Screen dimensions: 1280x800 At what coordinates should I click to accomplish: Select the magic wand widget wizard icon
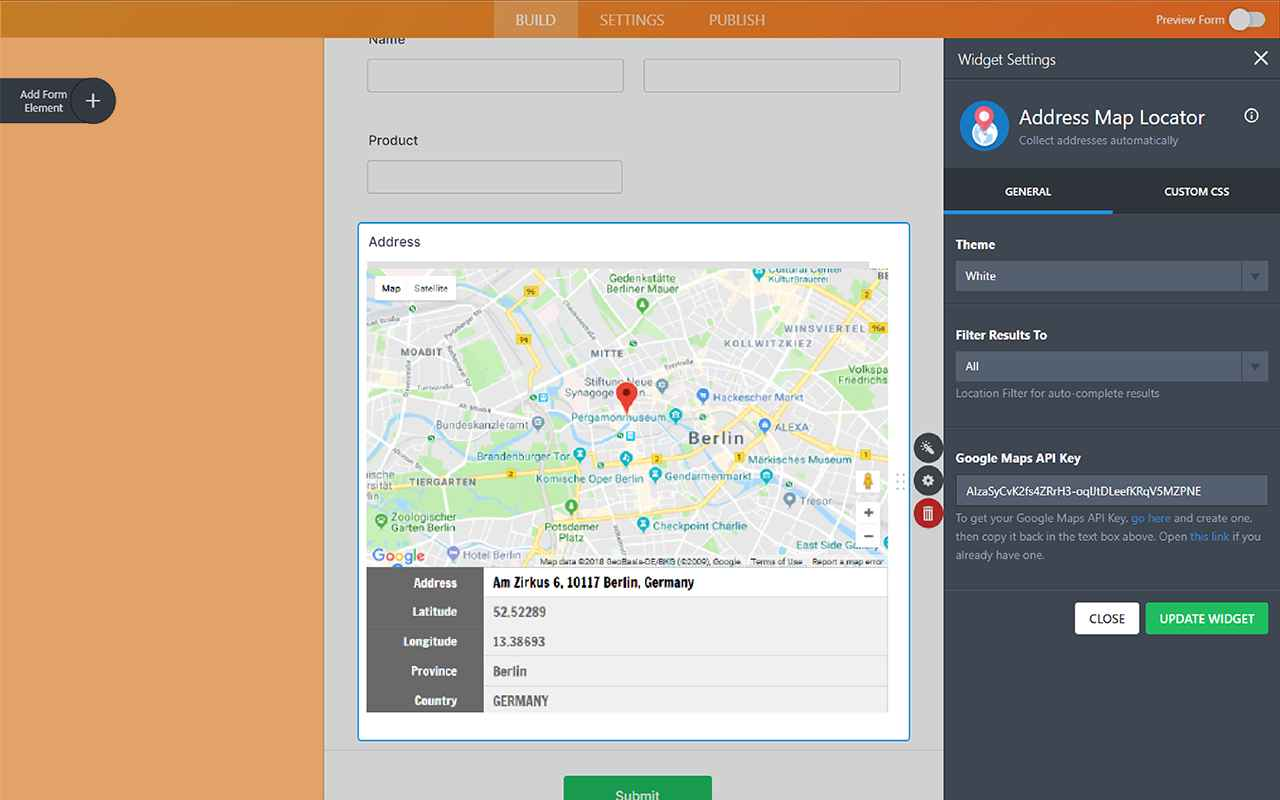tap(928, 448)
